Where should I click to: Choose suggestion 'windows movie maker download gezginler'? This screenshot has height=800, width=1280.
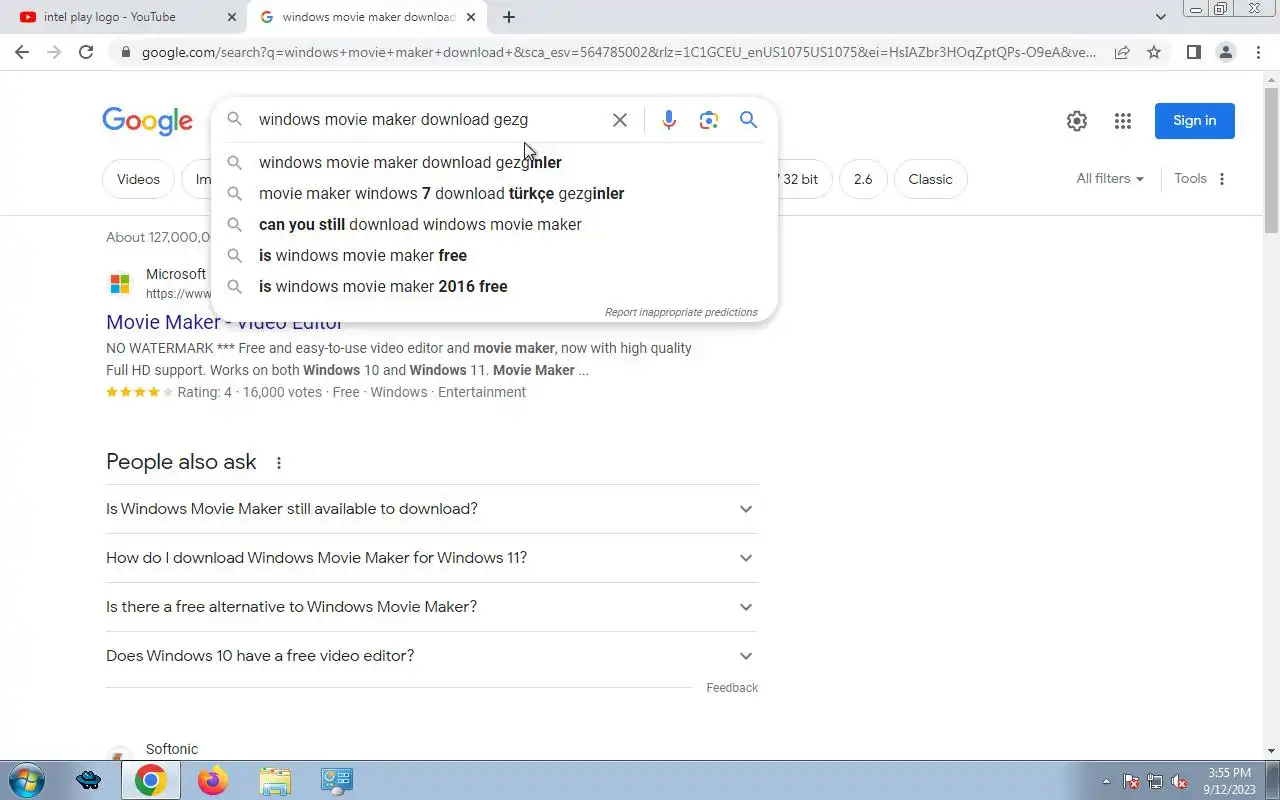point(494,162)
